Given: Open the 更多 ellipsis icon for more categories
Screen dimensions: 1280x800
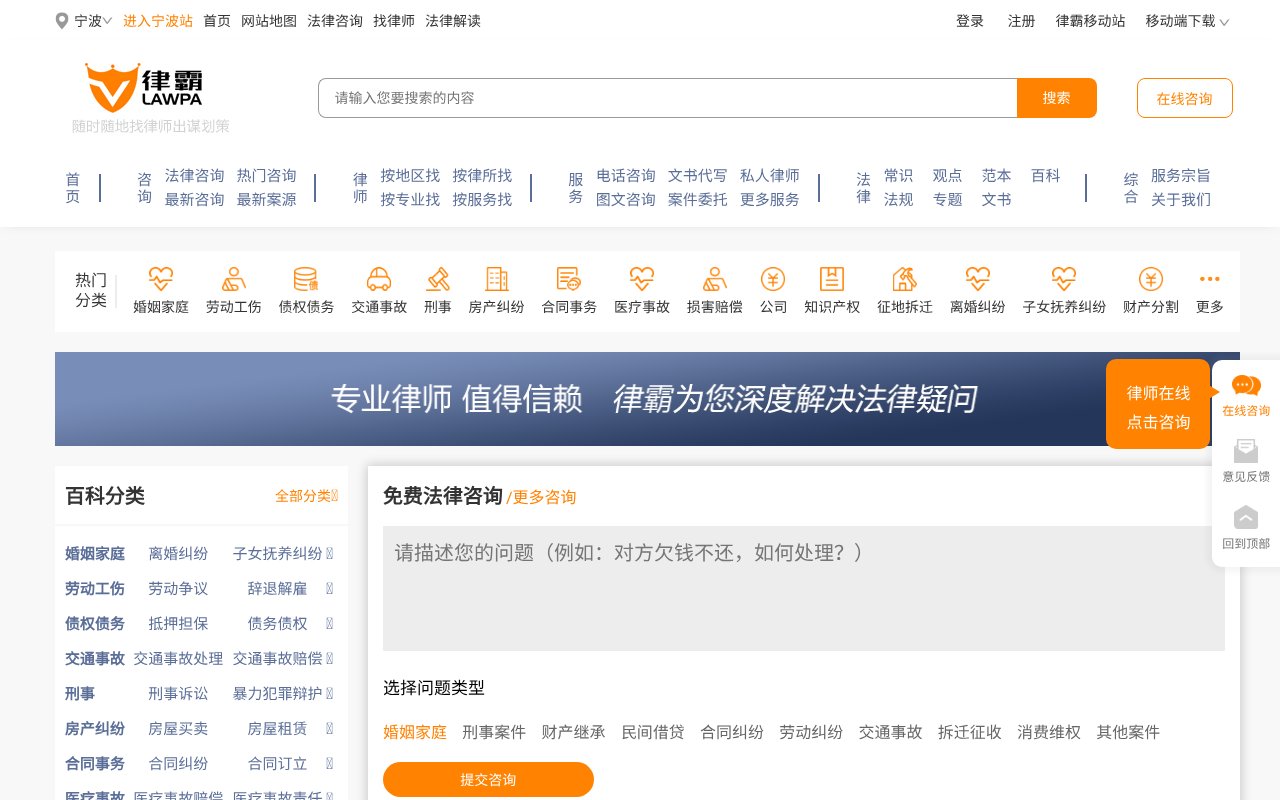Looking at the screenshot, I should (x=1209, y=279).
